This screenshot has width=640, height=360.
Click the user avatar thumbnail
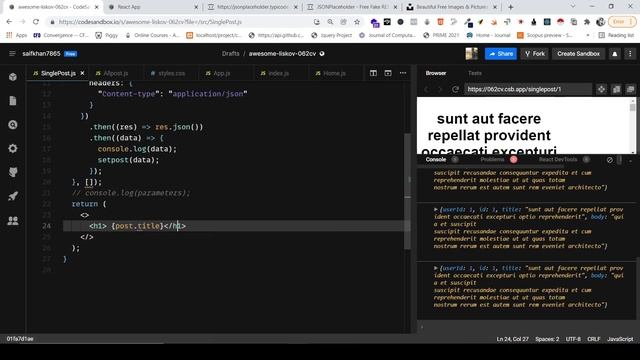tap(471, 53)
